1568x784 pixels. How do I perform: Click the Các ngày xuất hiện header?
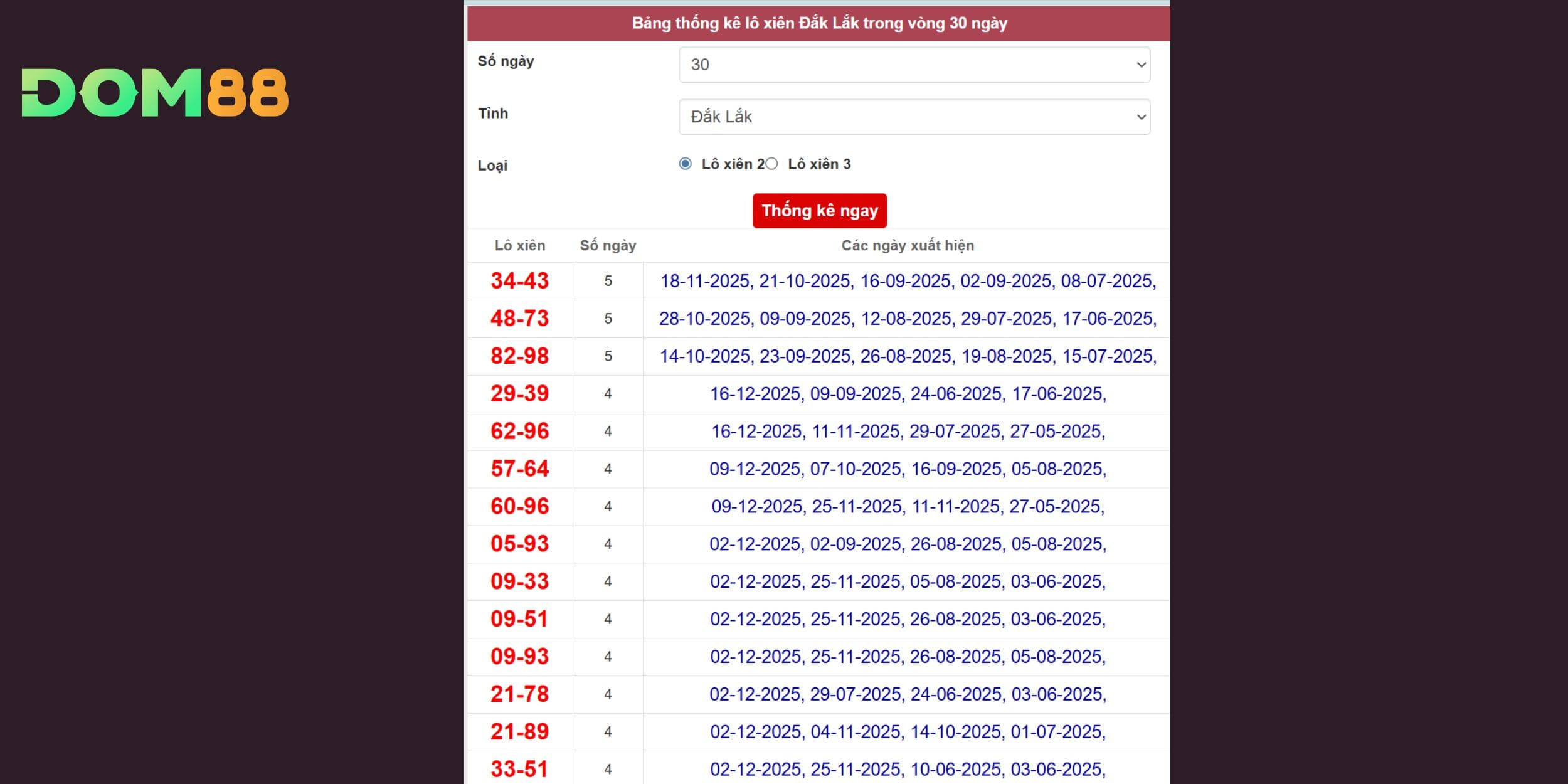coord(907,245)
